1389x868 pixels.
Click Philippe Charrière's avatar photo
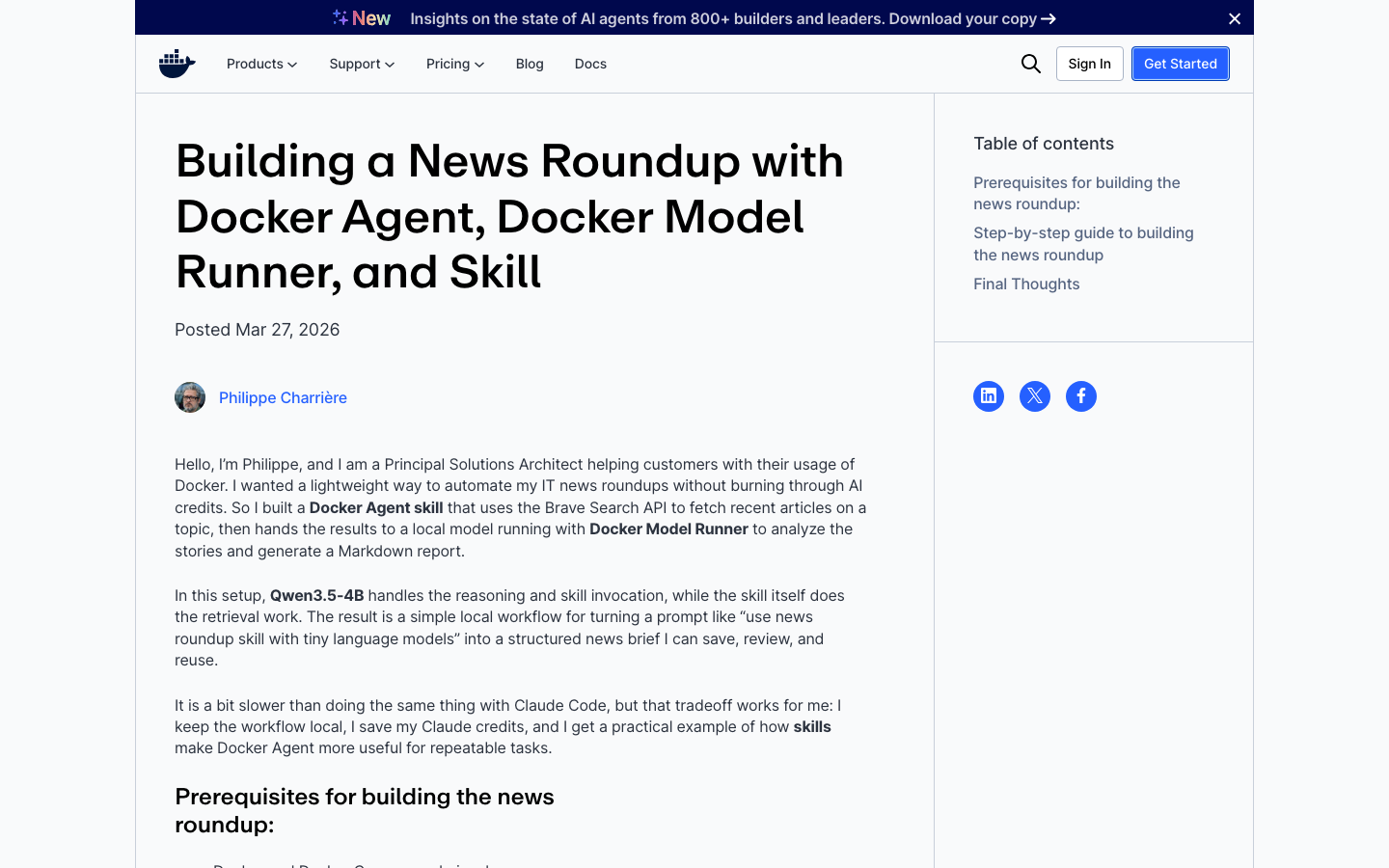coord(190,397)
